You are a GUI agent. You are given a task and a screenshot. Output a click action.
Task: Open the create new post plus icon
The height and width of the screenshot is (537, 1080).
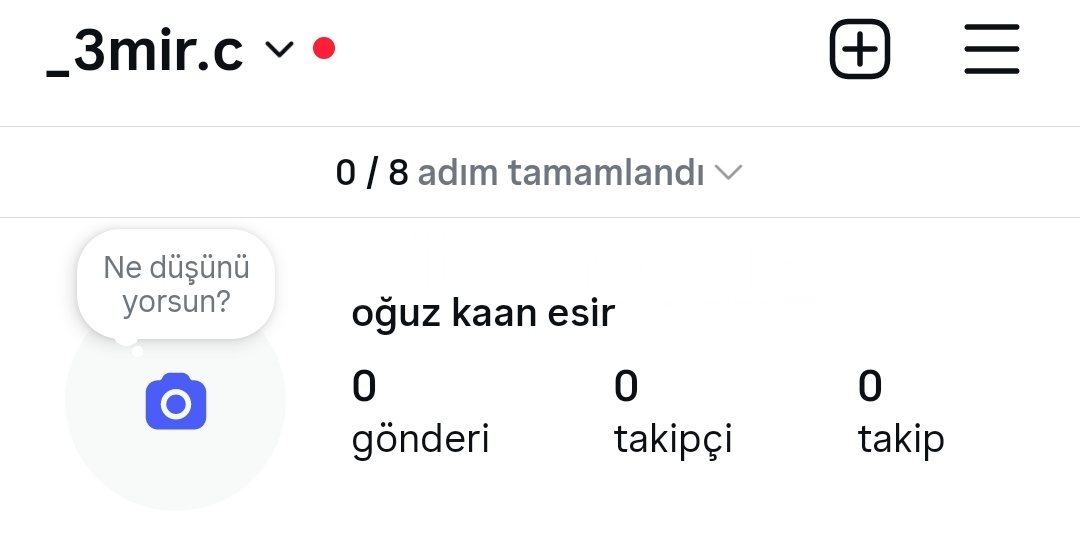click(x=859, y=48)
